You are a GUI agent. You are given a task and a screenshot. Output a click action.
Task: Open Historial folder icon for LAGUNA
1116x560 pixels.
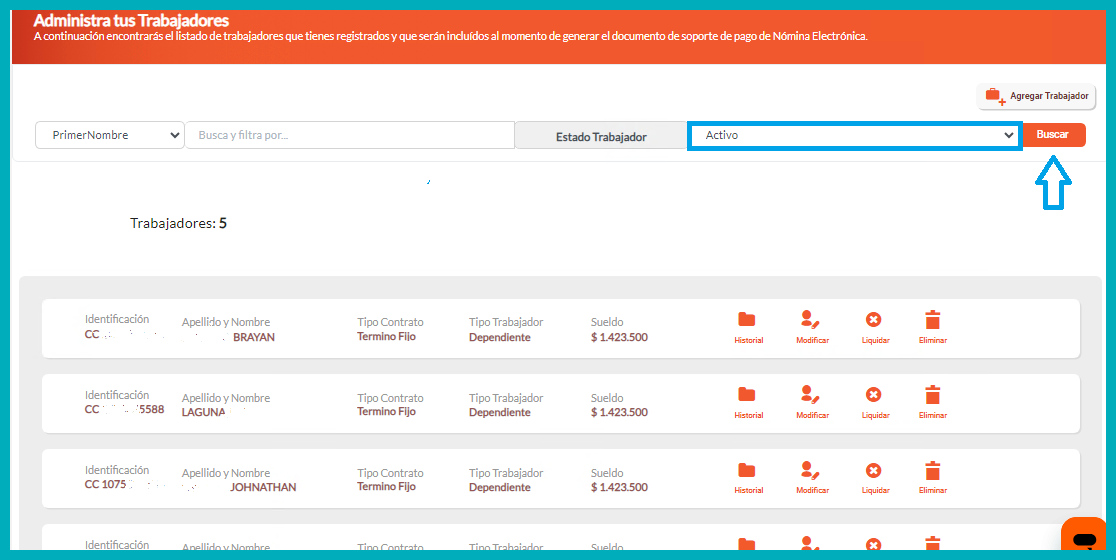(747, 395)
